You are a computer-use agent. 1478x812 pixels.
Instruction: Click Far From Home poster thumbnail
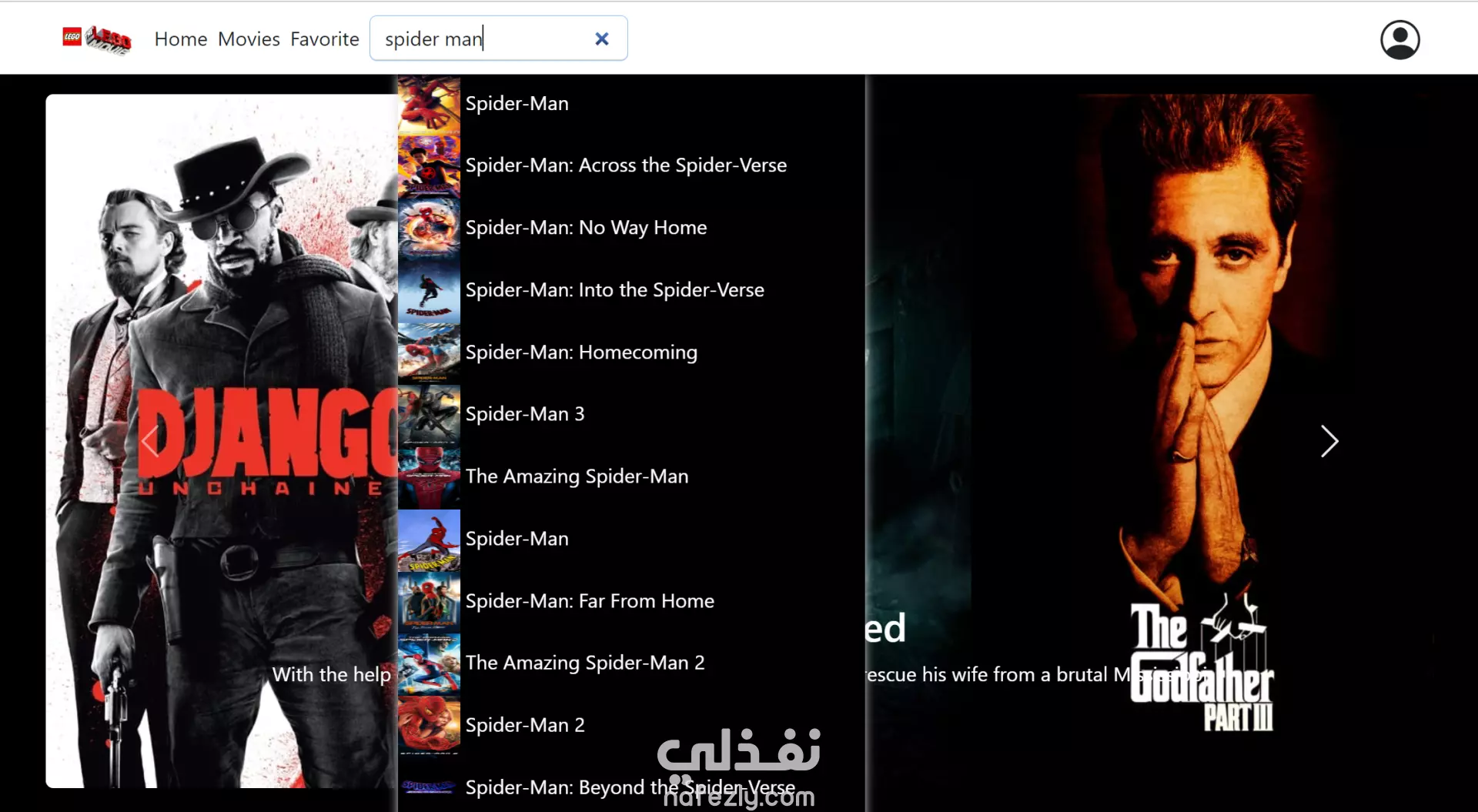[429, 601]
